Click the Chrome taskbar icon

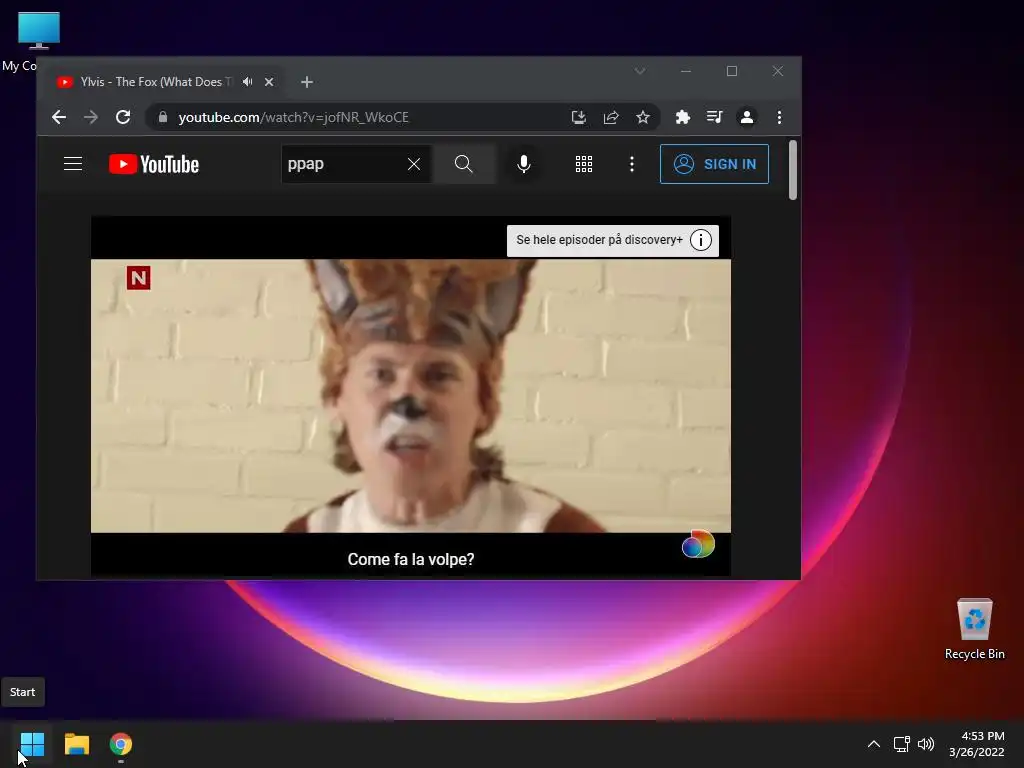pyautogui.click(x=121, y=744)
